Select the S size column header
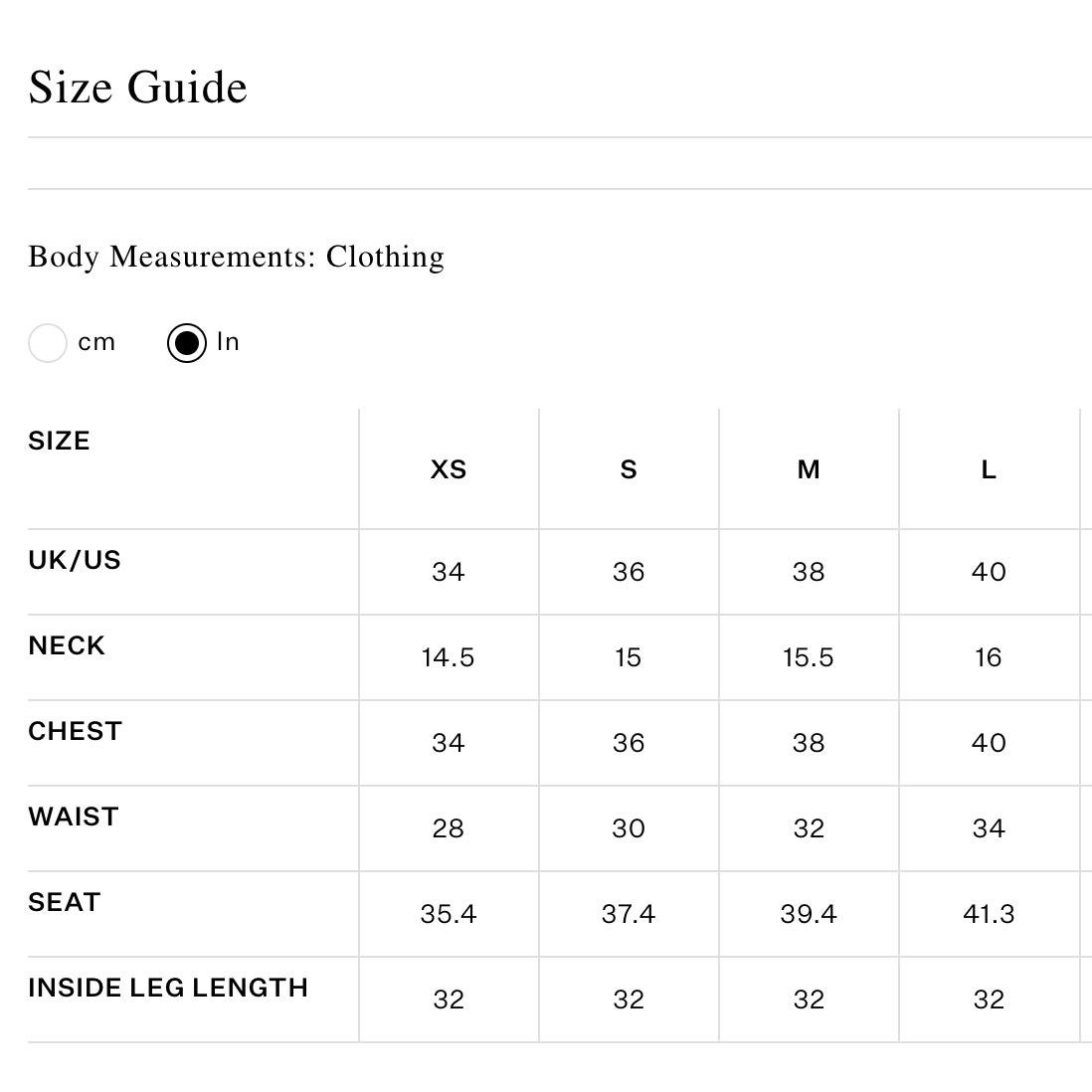This screenshot has width=1092, height=1092. tap(629, 469)
